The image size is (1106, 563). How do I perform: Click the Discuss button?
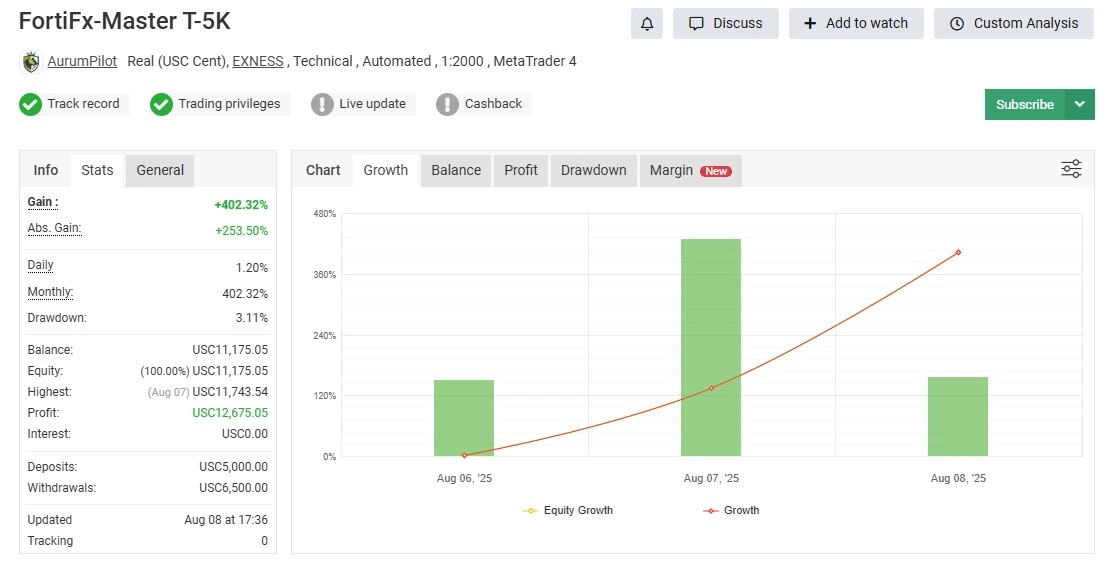tap(726, 23)
